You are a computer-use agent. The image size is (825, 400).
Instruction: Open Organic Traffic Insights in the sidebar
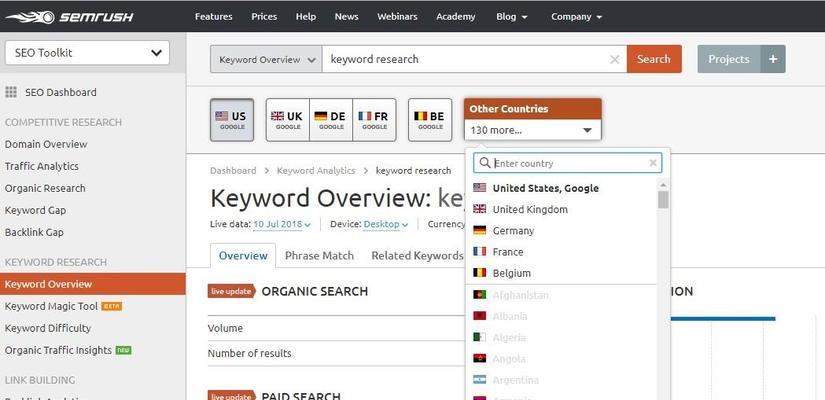[58, 351]
